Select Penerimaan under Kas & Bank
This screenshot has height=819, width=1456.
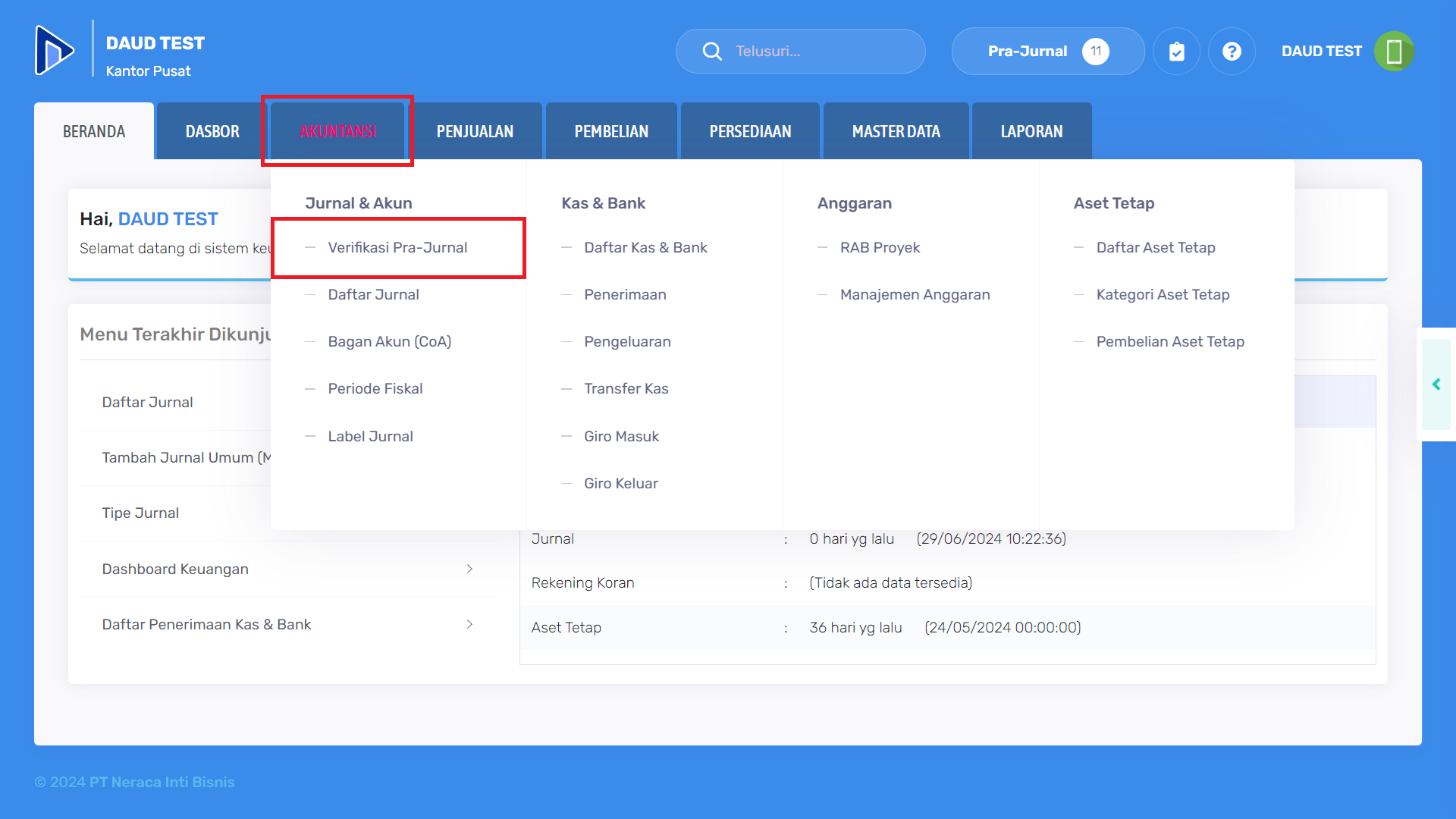[x=625, y=294]
